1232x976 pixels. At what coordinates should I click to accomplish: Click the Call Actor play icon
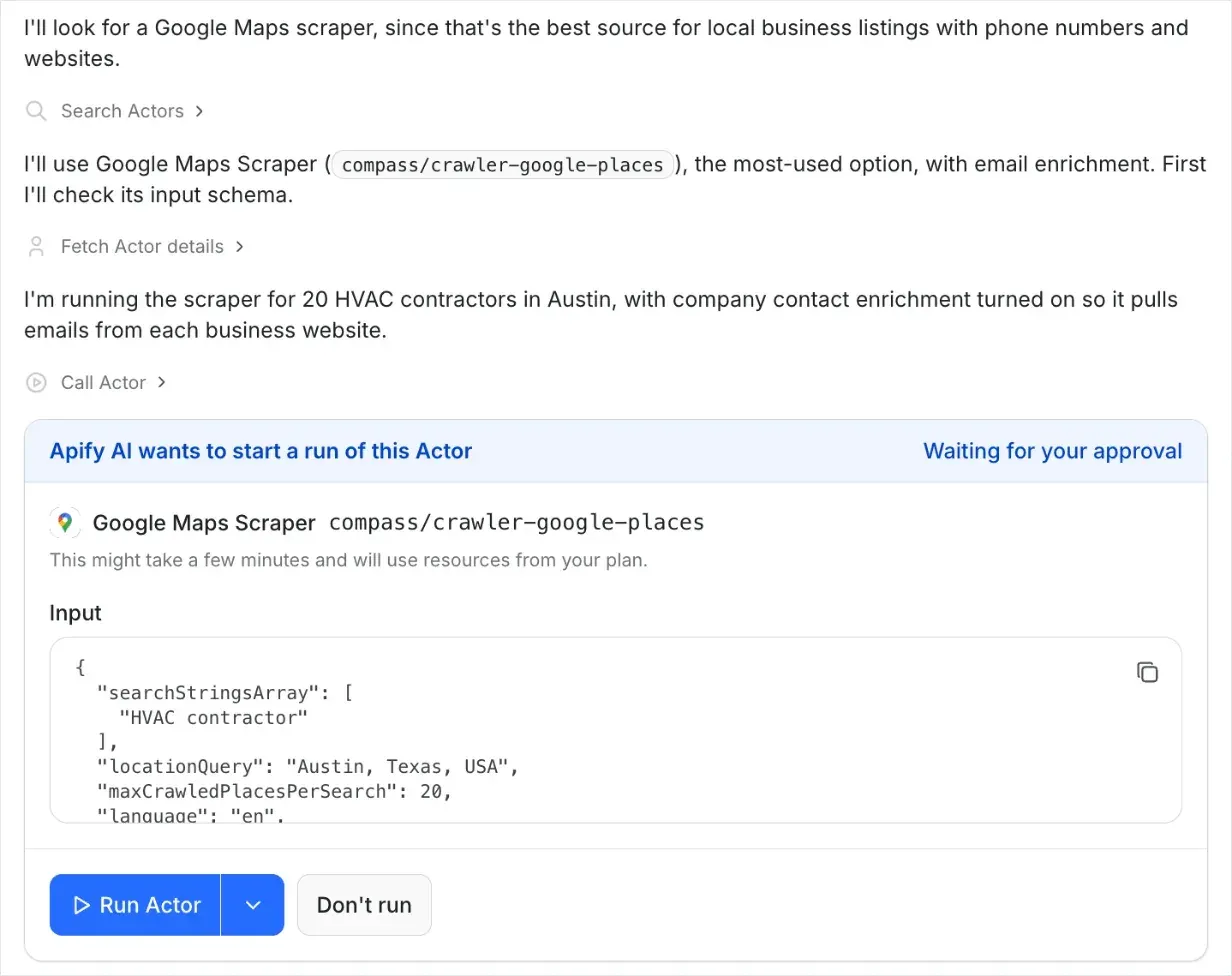tap(36, 382)
